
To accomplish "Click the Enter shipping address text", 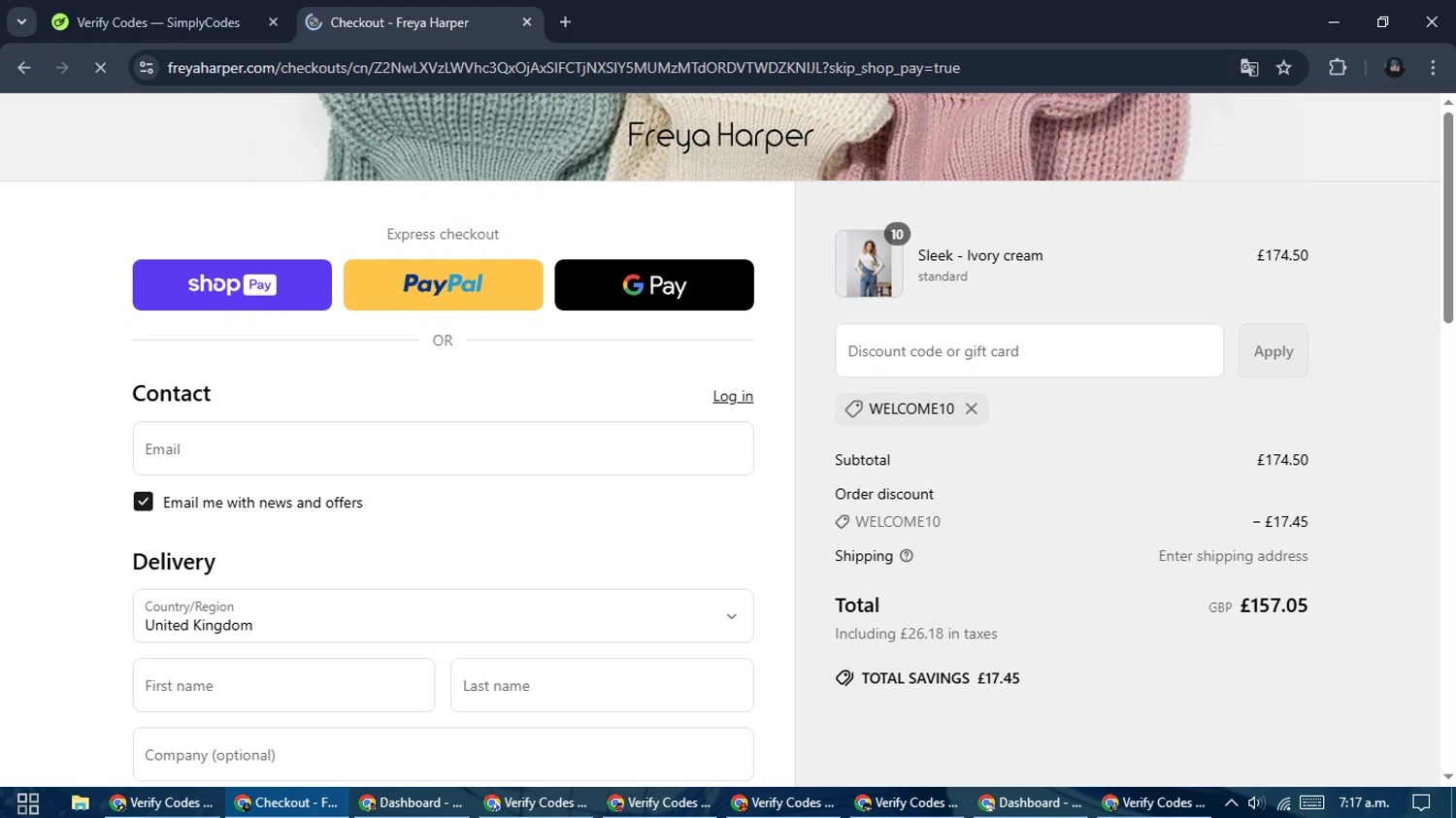I will (1233, 556).
